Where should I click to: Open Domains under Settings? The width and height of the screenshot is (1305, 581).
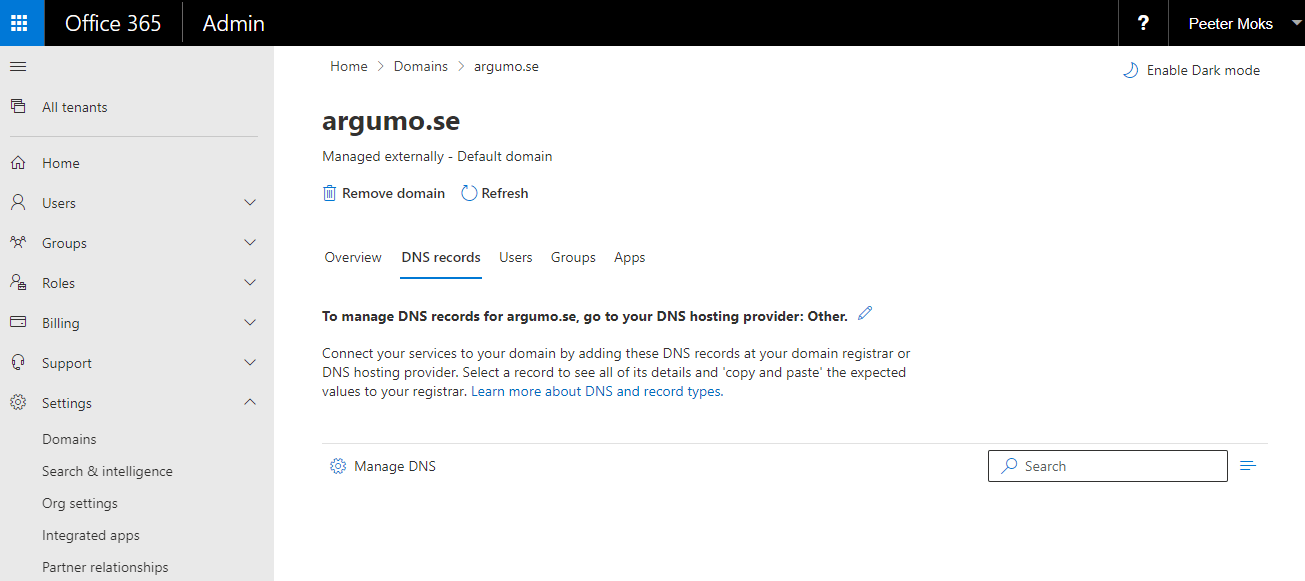point(69,439)
